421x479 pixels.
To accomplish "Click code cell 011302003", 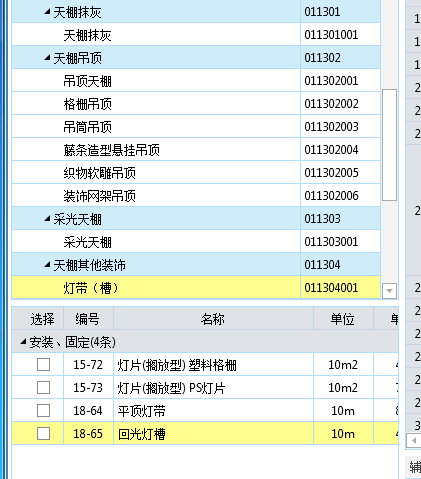I will tap(340, 127).
